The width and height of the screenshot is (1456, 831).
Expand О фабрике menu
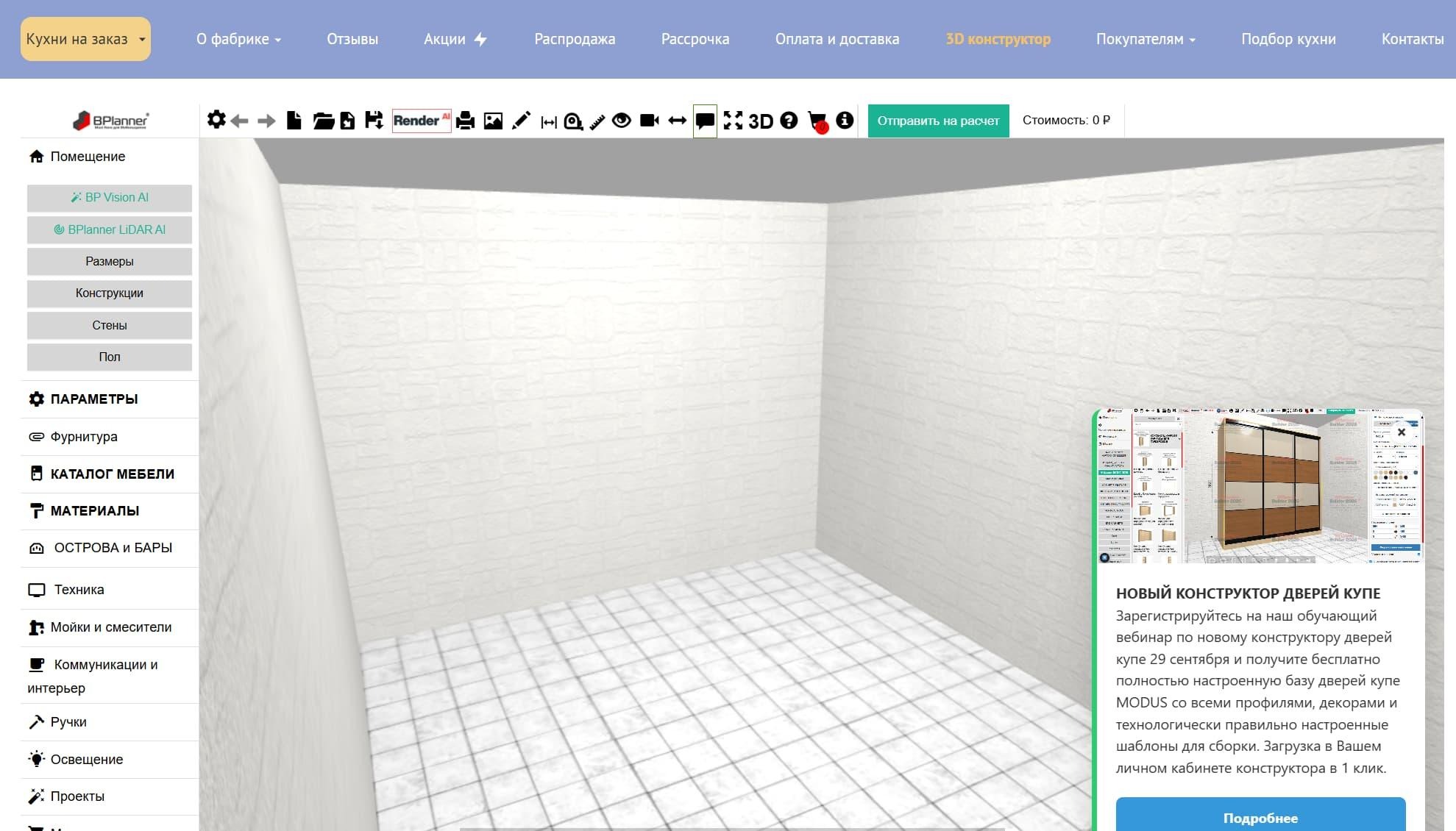238,39
